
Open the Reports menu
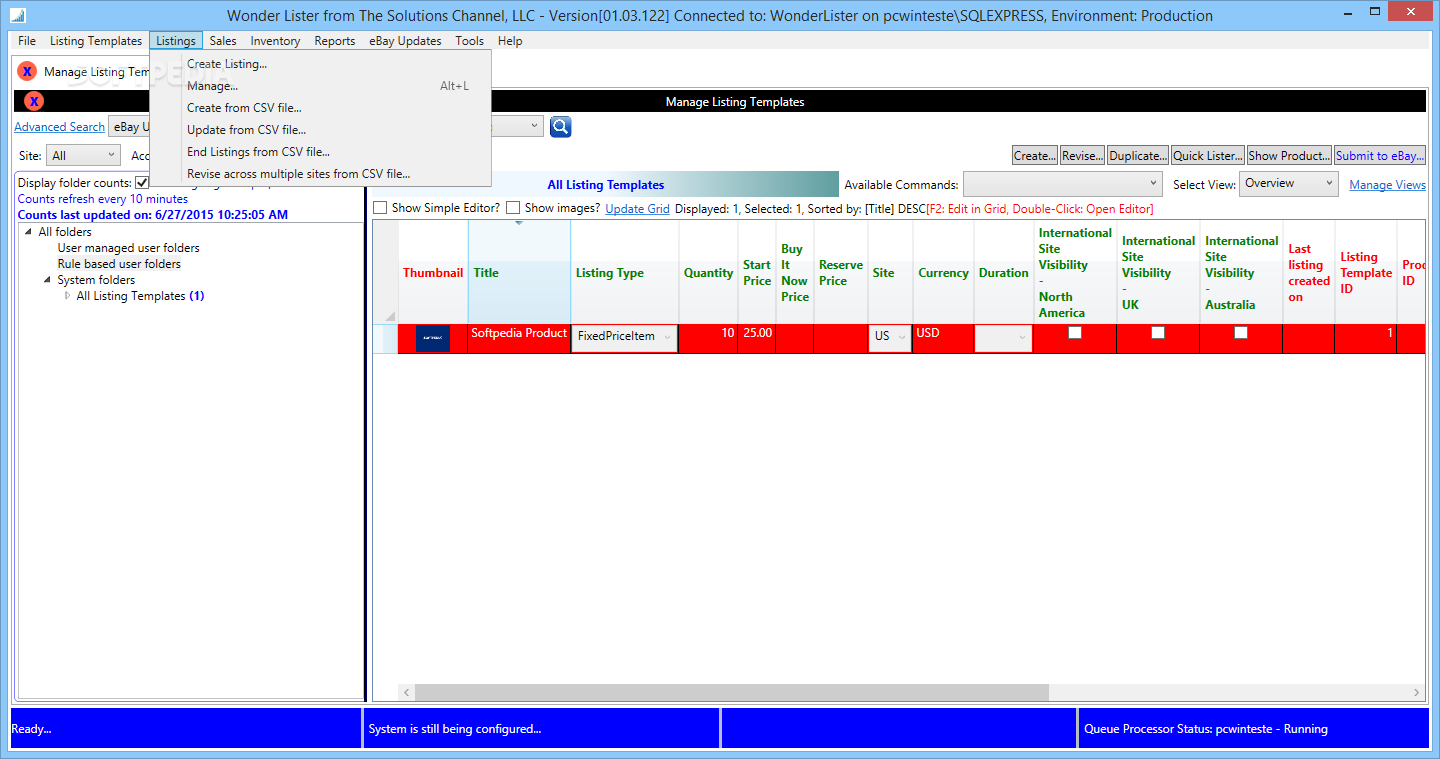click(x=335, y=41)
